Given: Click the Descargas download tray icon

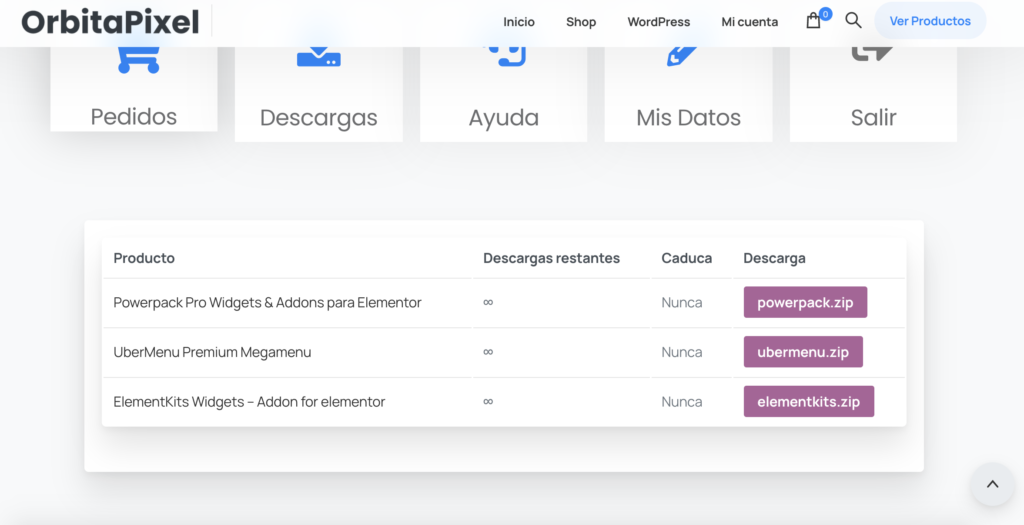Looking at the screenshot, I should (319, 57).
